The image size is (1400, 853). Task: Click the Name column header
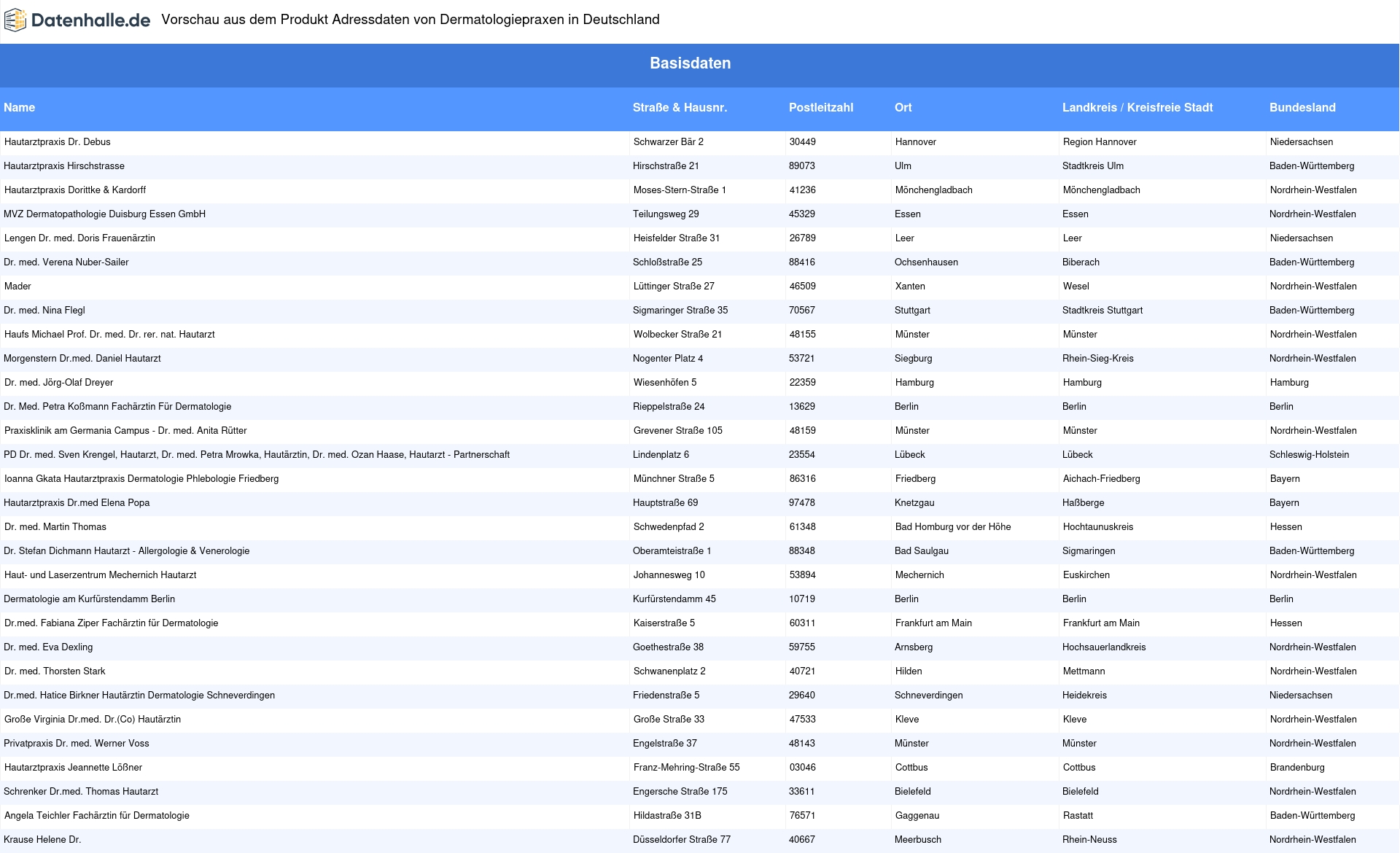[x=20, y=107]
